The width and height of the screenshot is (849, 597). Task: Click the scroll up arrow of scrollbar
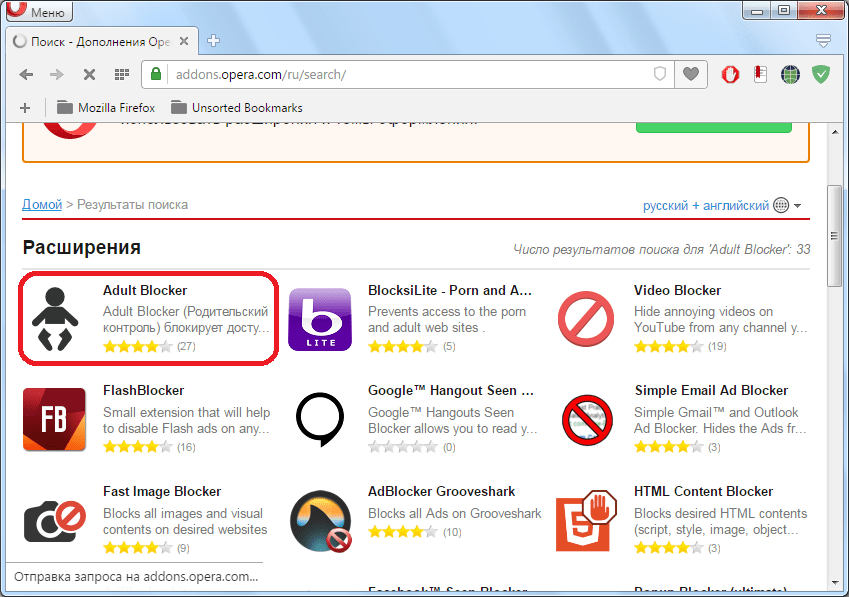[x=834, y=132]
